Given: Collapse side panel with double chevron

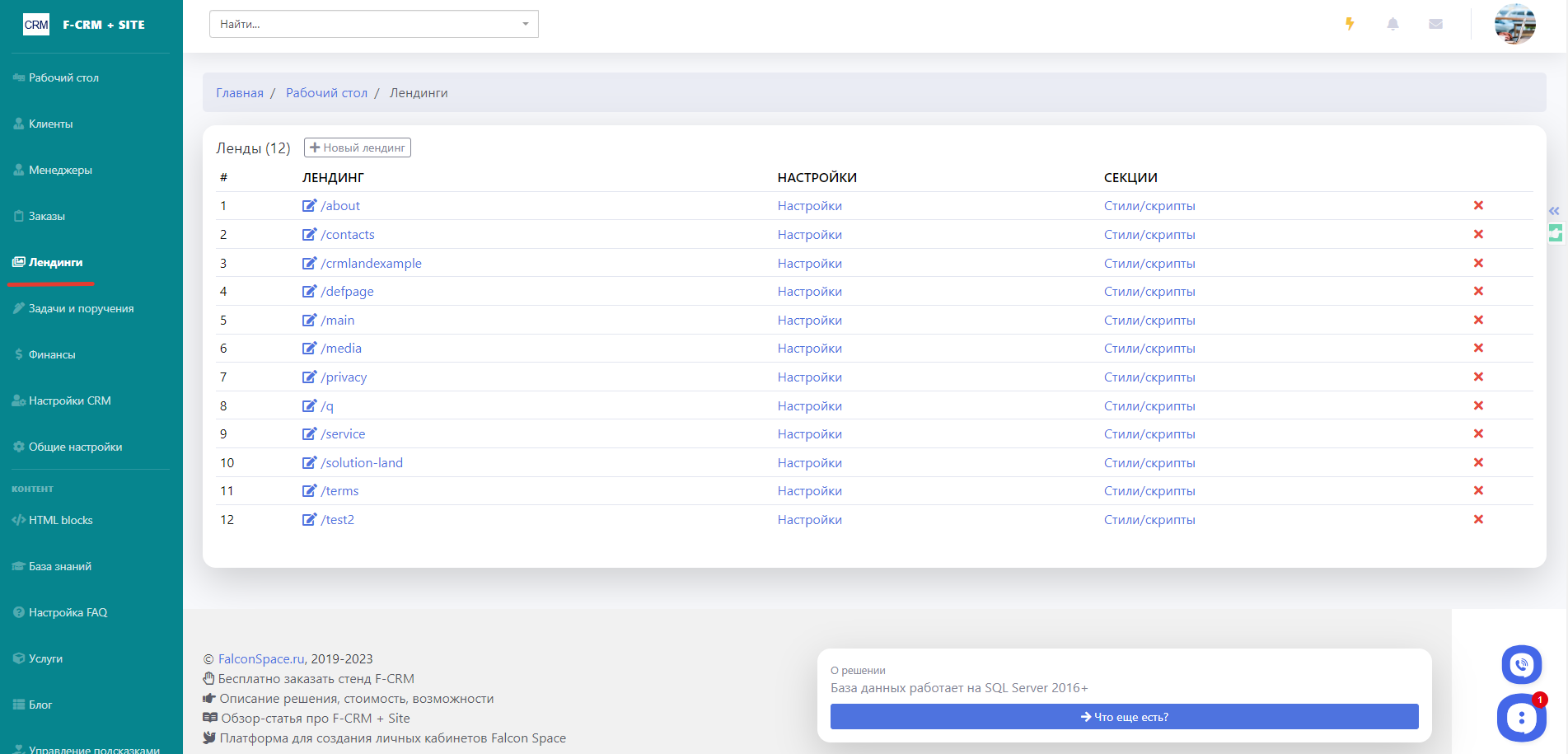Looking at the screenshot, I should point(1554,211).
